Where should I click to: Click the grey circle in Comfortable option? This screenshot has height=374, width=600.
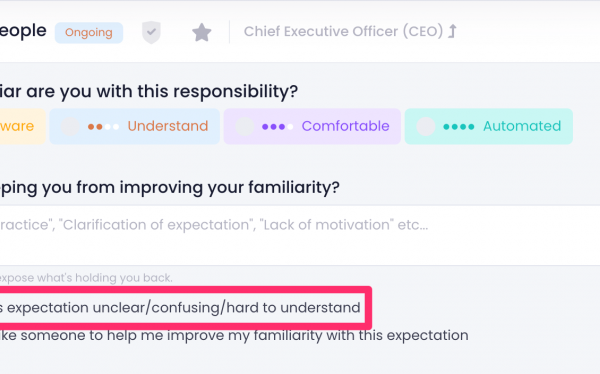(245, 126)
